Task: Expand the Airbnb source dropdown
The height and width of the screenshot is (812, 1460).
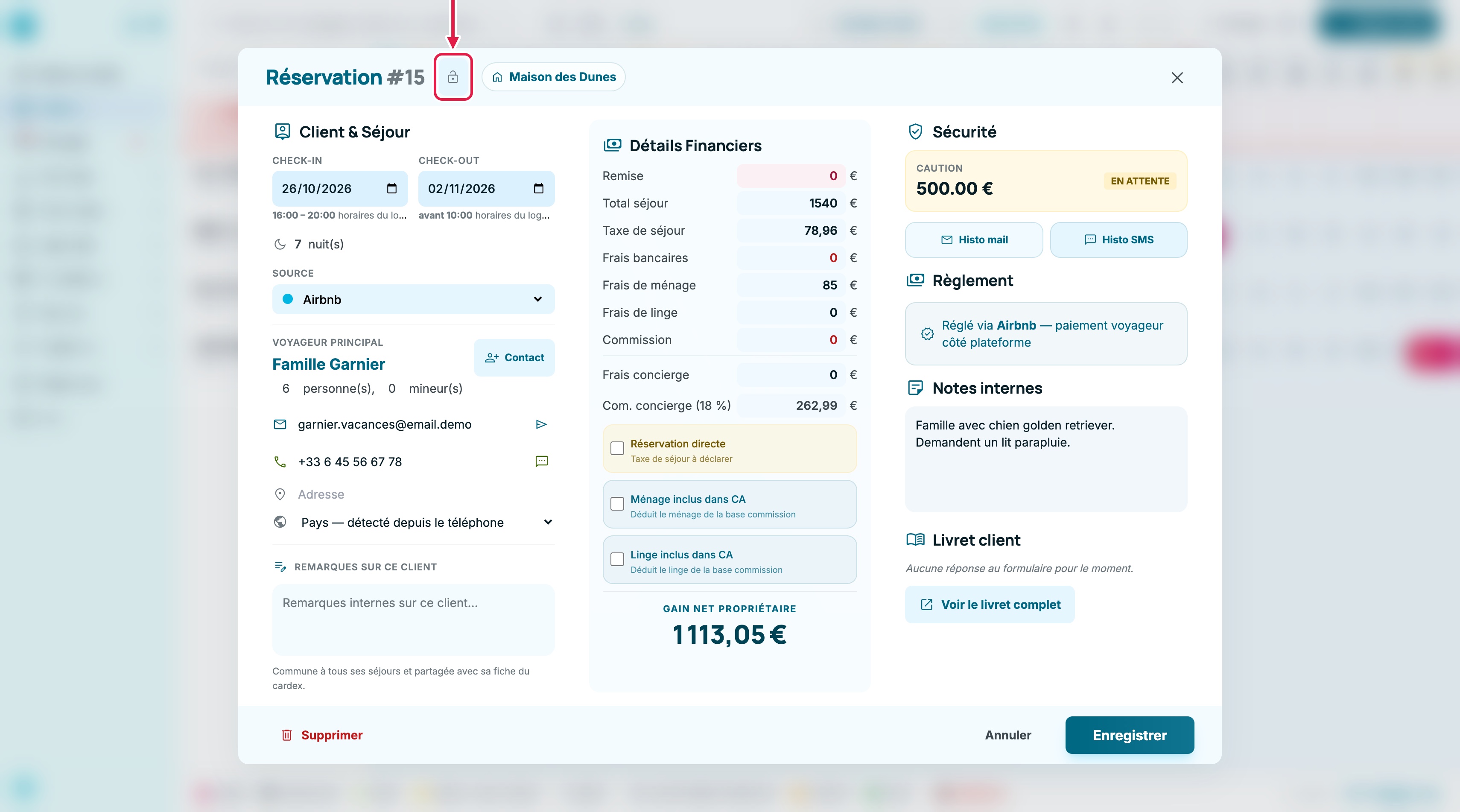Action: point(413,299)
